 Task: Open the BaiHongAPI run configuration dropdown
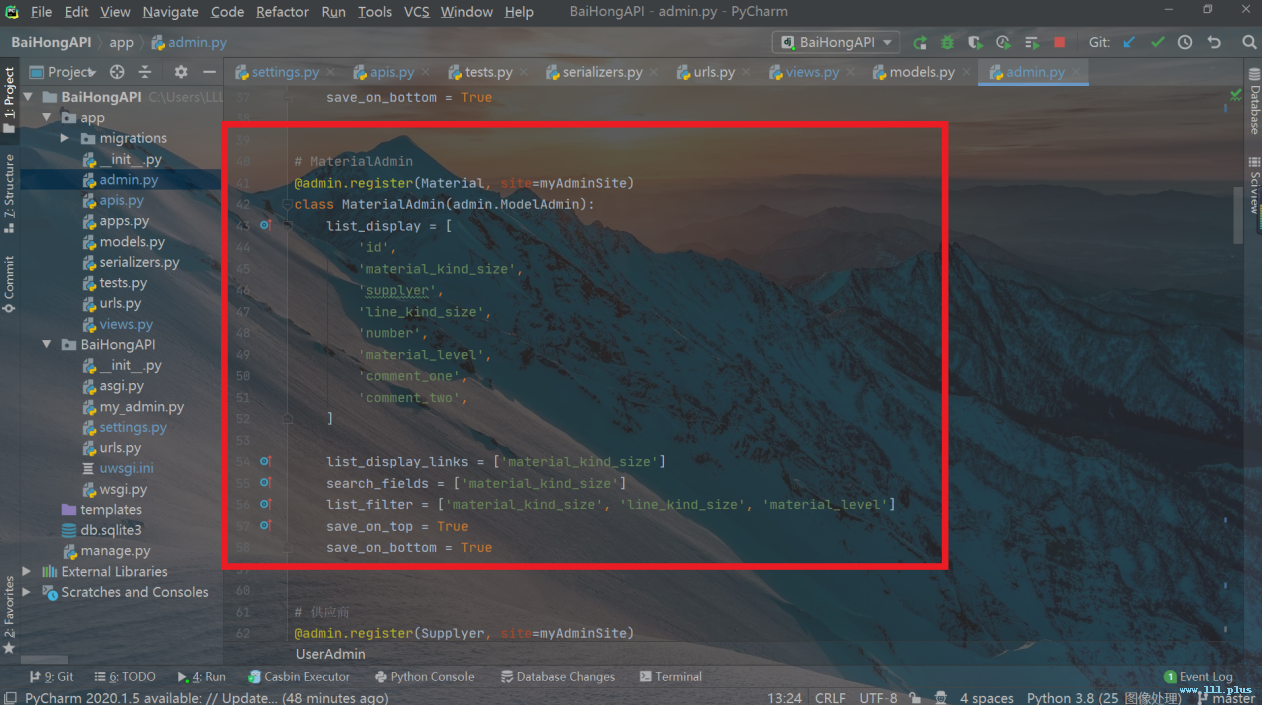point(836,42)
